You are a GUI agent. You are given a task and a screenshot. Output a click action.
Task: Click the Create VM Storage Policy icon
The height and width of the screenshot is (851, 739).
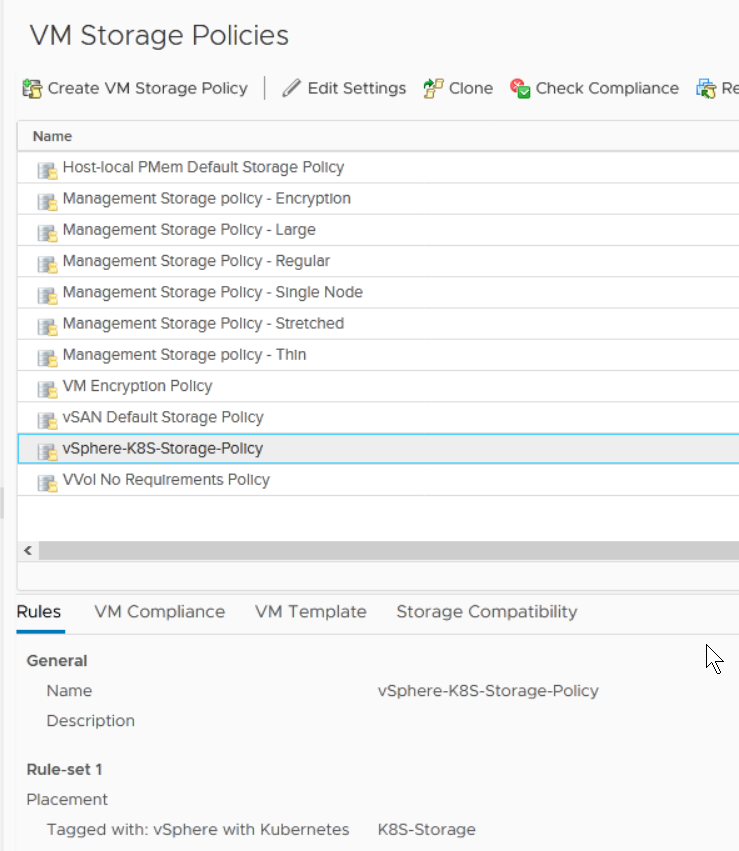point(33,88)
